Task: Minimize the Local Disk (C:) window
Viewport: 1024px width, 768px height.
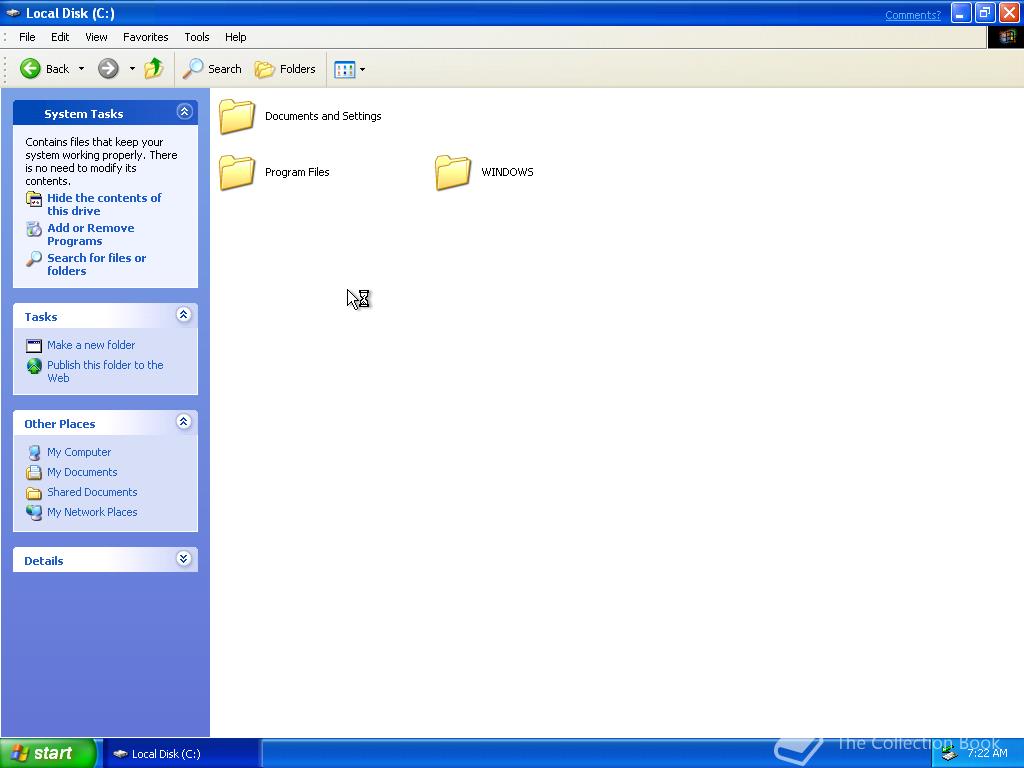Action: 961,13
